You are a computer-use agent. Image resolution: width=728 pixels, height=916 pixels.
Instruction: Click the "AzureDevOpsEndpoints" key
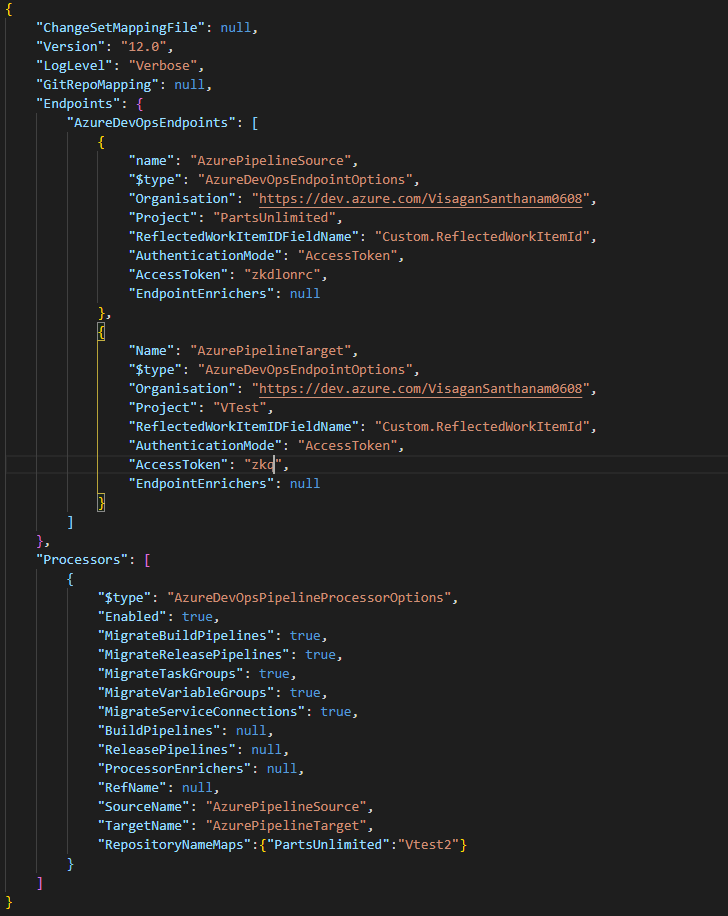(151, 123)
